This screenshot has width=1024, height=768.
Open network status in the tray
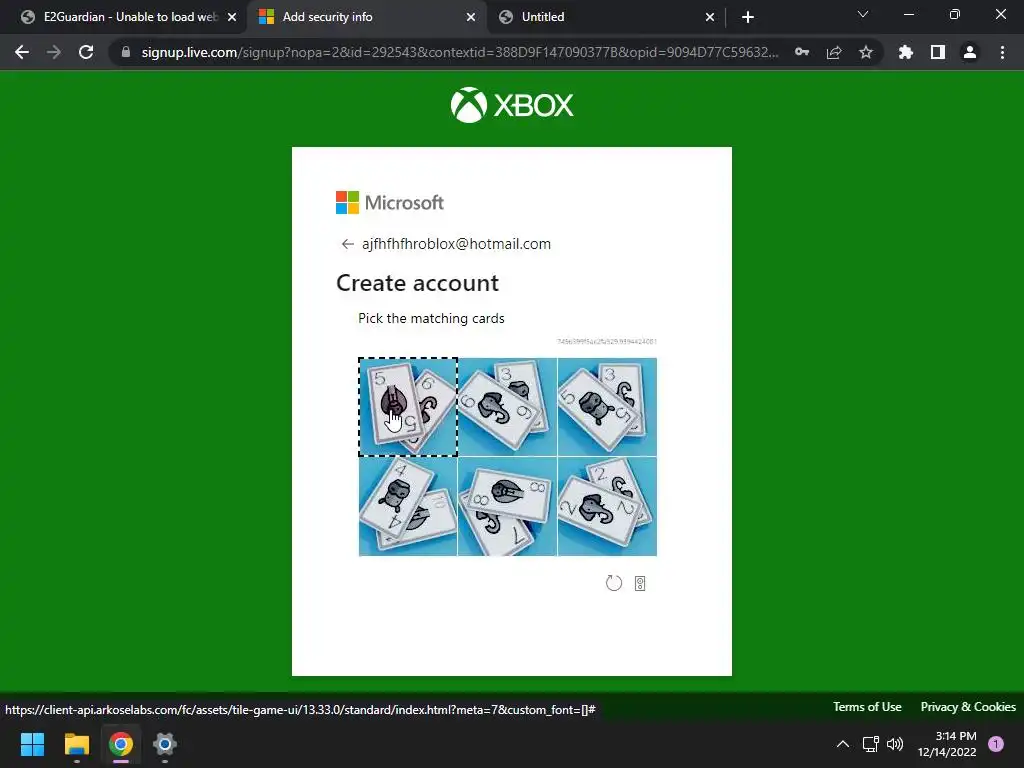click(871, 744)
